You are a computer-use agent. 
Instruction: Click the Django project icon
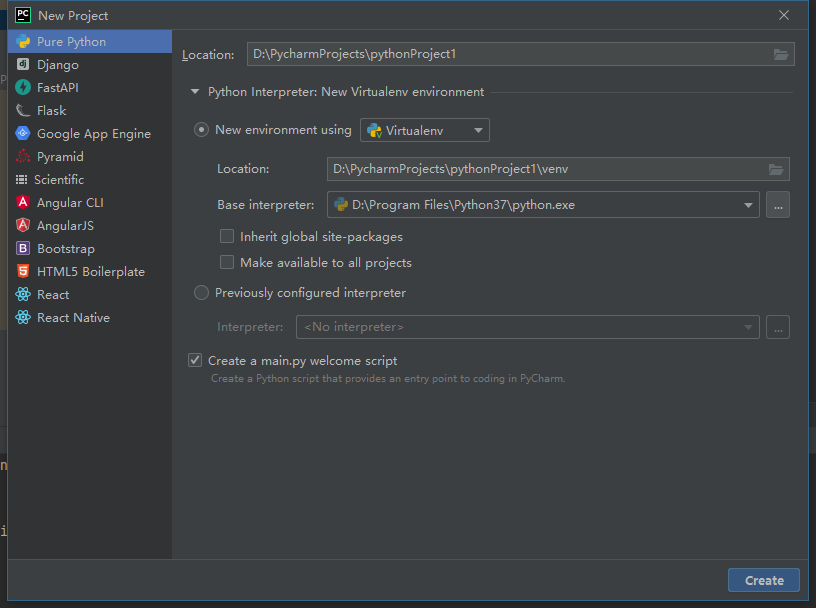(23, 65)
